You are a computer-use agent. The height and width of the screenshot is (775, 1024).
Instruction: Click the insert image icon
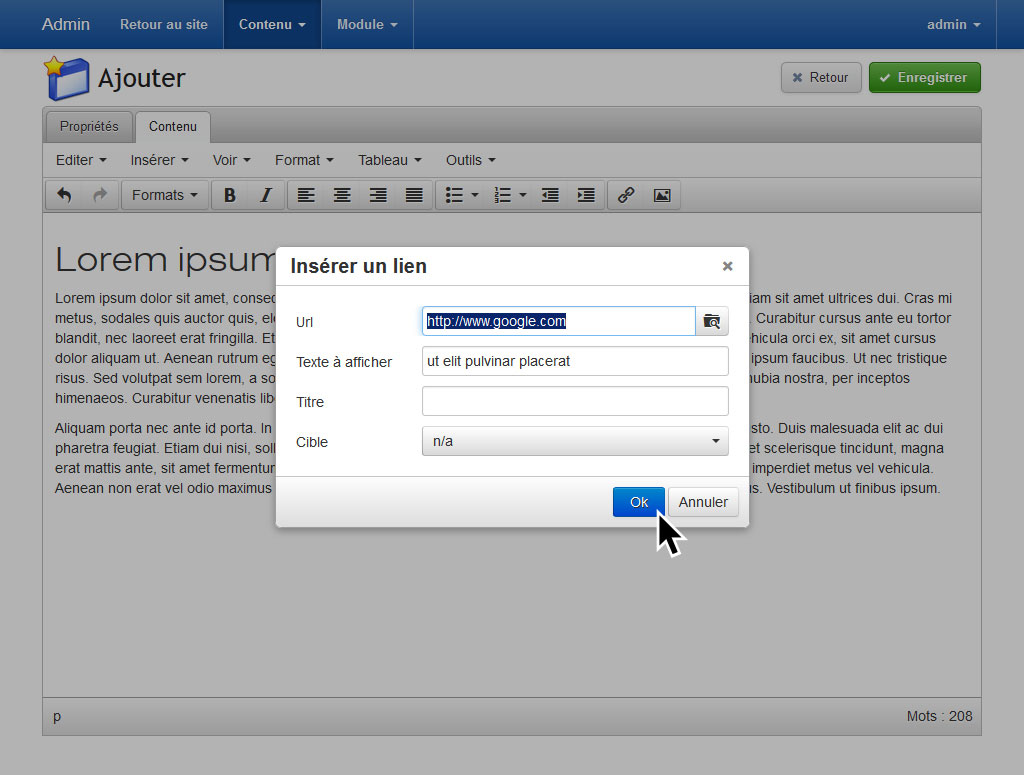(x=662, y=195)
